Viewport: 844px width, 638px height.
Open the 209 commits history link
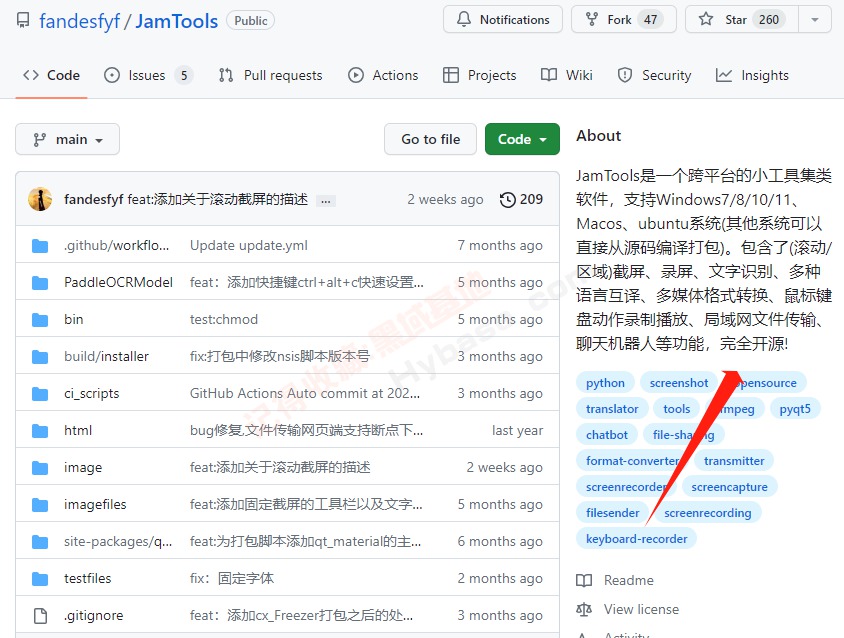click(521, 200)
